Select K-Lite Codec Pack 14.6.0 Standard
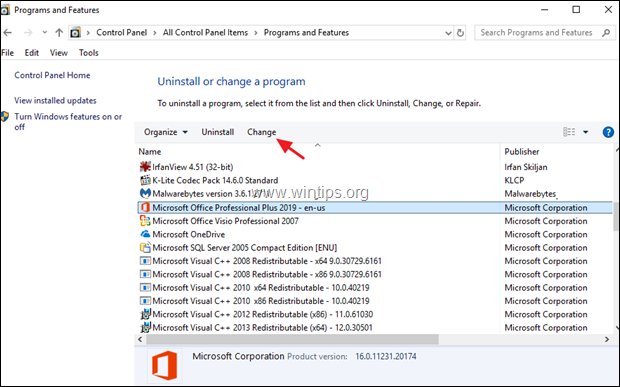The height and width of the screenshot is (387, 620). click(215, 180)
